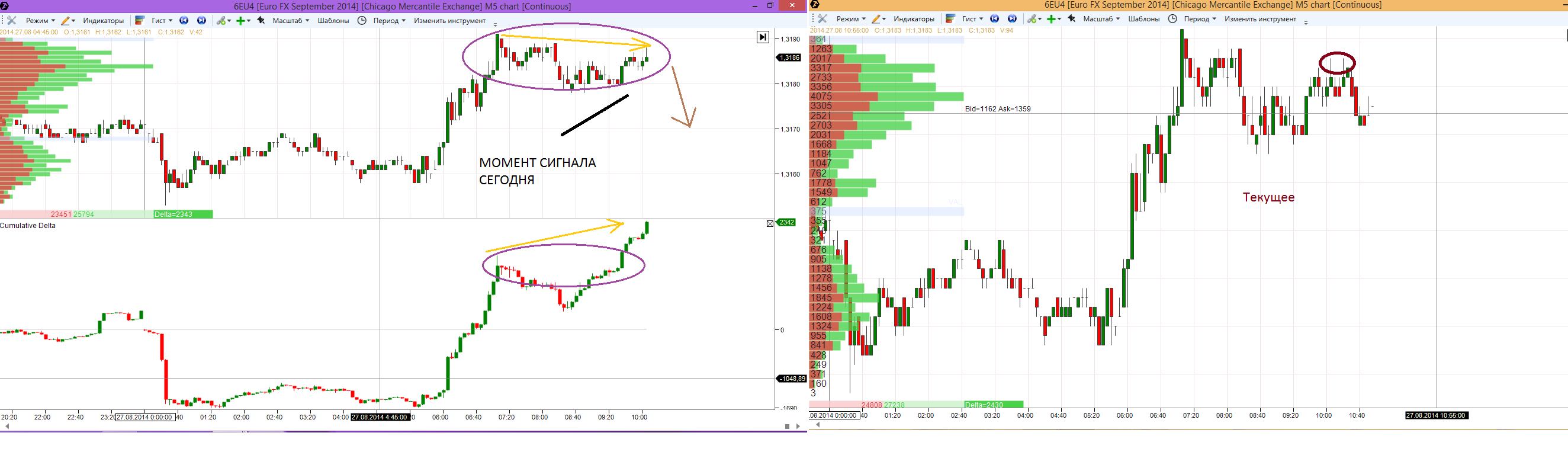Click Изменить инструмент in right orange window

tap(1261, 19)
